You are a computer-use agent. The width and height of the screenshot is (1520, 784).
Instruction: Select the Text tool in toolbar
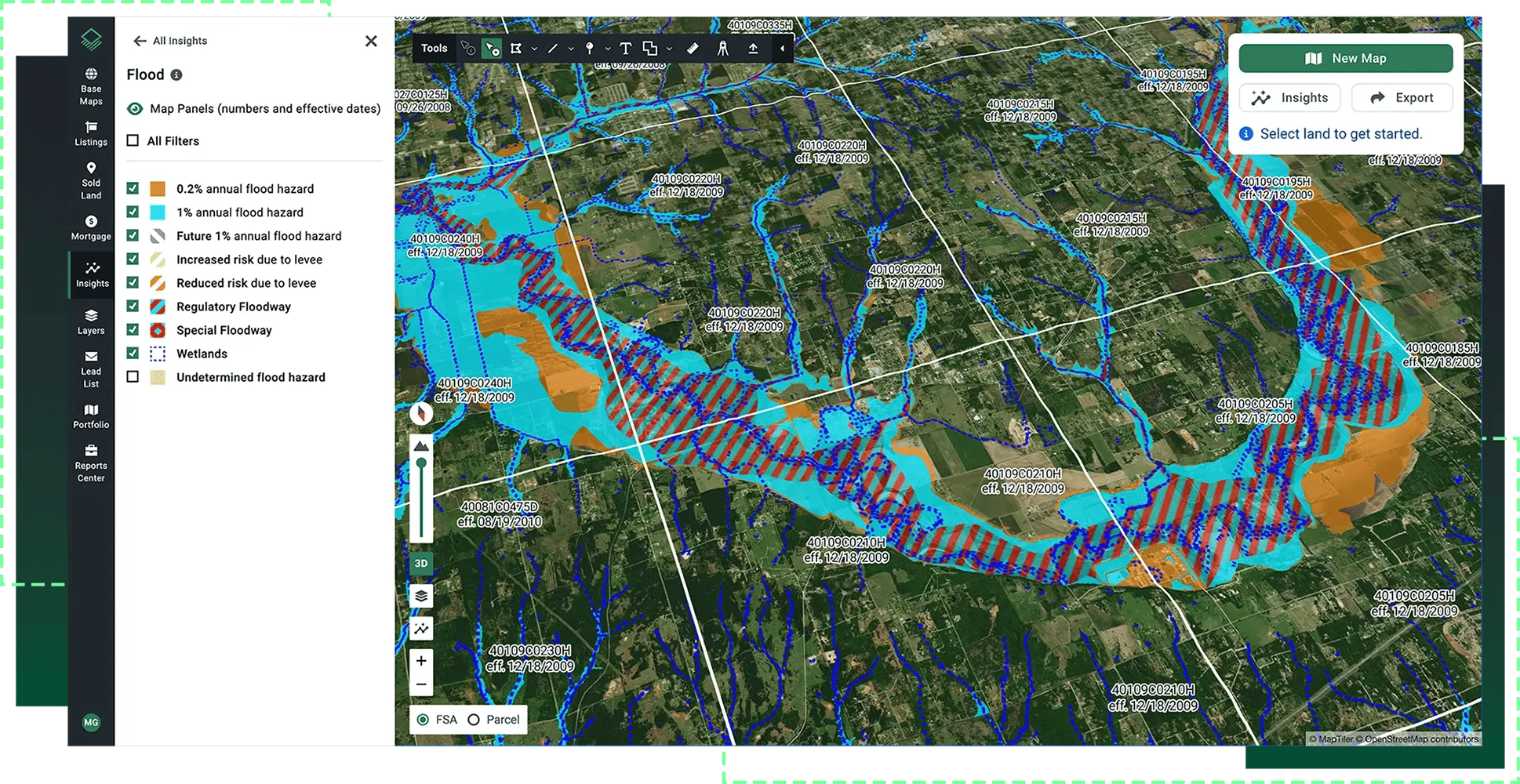(x=625, y=49)
